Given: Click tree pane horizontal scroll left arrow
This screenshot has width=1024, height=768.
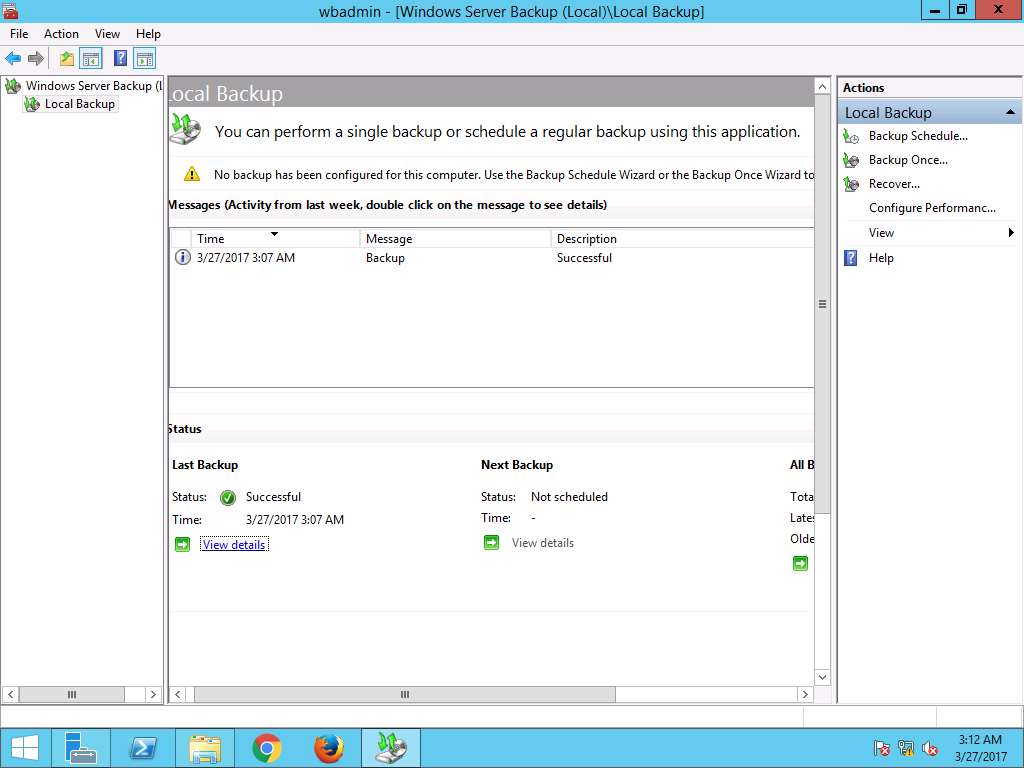Looking at the screenshot, I should [x=10, y=694].
